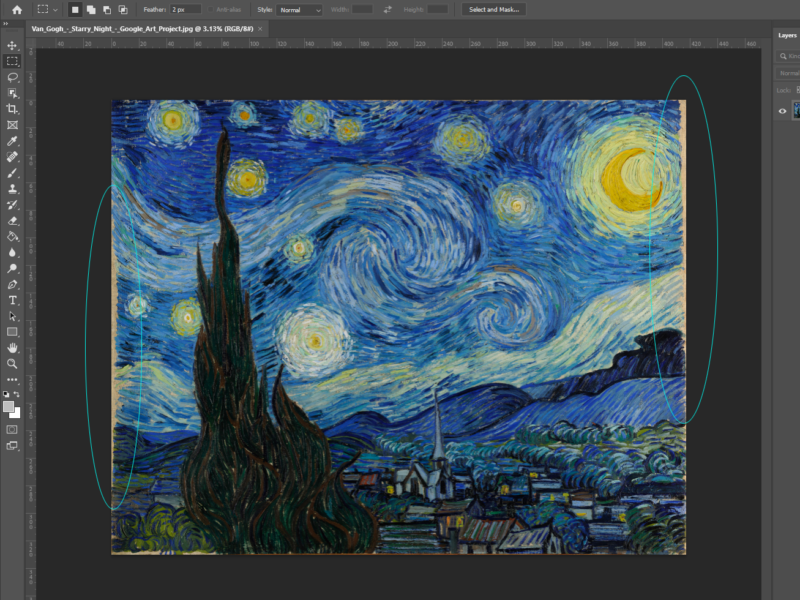Click the foreground color swatch
The image size is (800, 600).
point(9,407)
